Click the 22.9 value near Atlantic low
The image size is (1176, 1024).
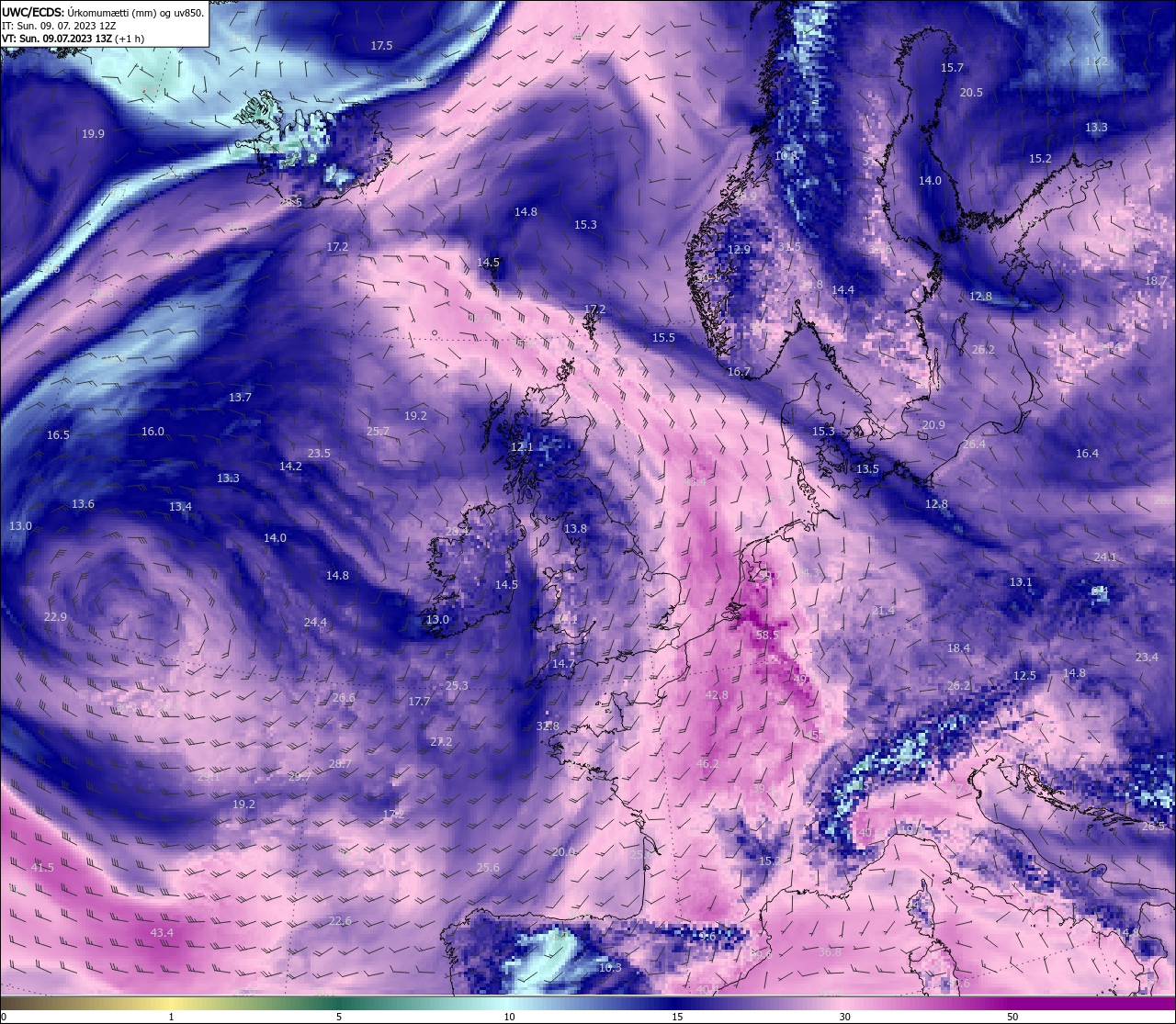(55, 617)
